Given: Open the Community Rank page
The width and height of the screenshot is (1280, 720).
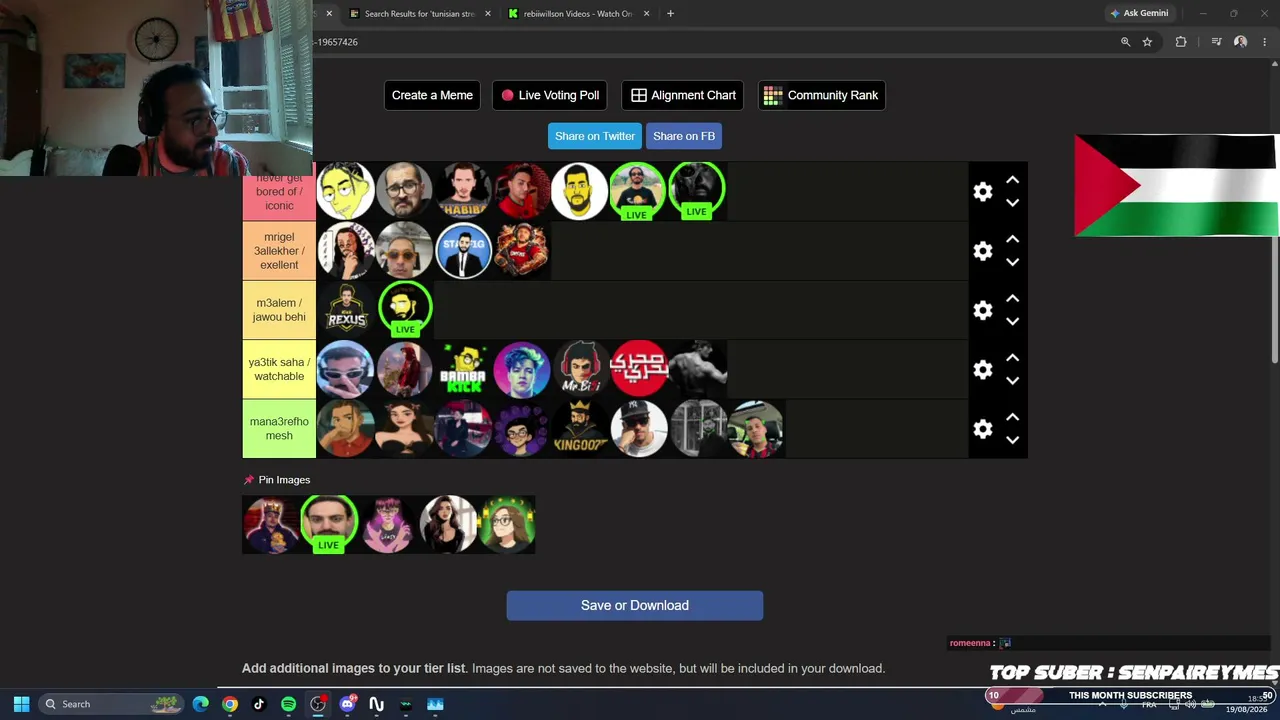Looking at the screenshot, I should [x=821, y=95].
